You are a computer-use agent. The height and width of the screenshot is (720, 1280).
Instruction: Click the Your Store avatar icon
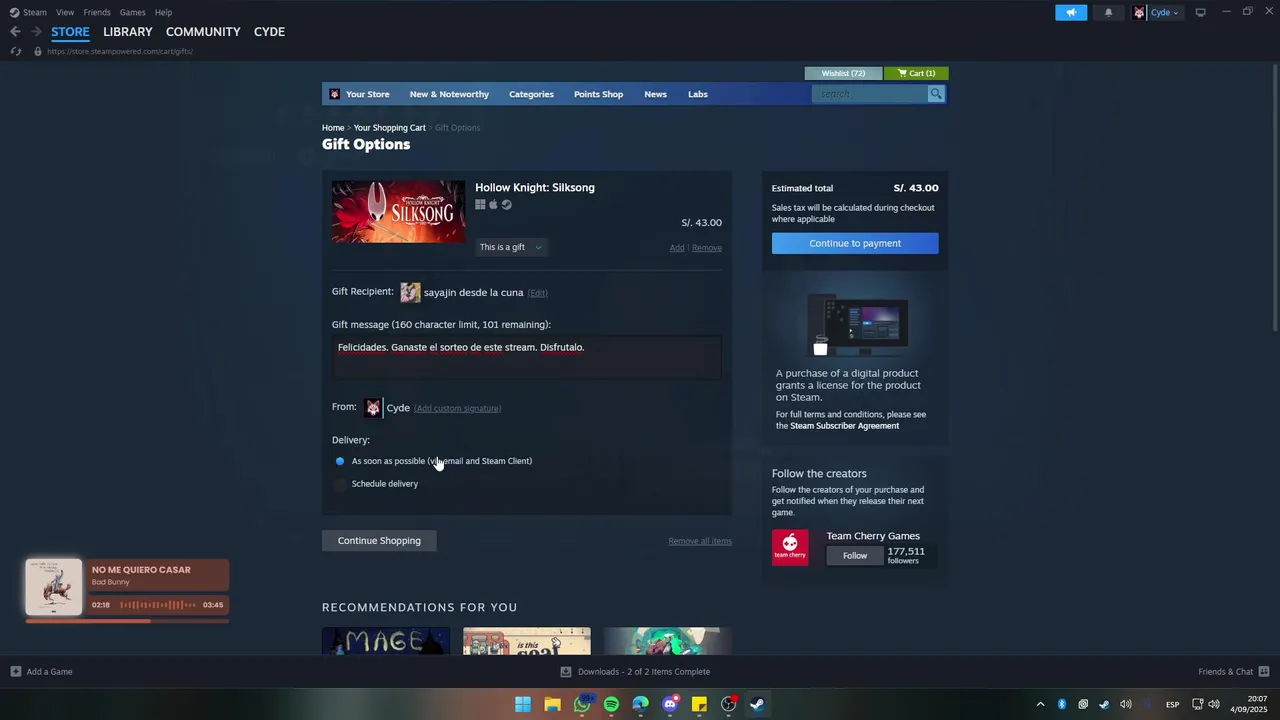(x=335, y=94)
